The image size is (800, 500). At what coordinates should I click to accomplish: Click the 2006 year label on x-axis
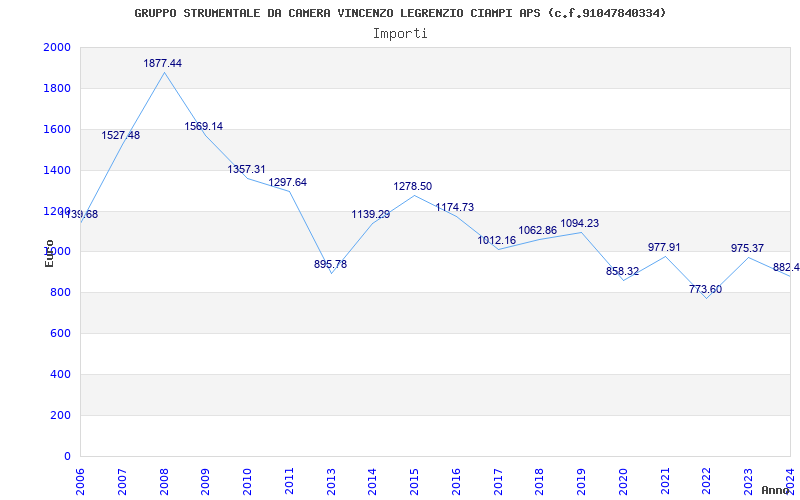pyautogui.click(x=80, y=482)
